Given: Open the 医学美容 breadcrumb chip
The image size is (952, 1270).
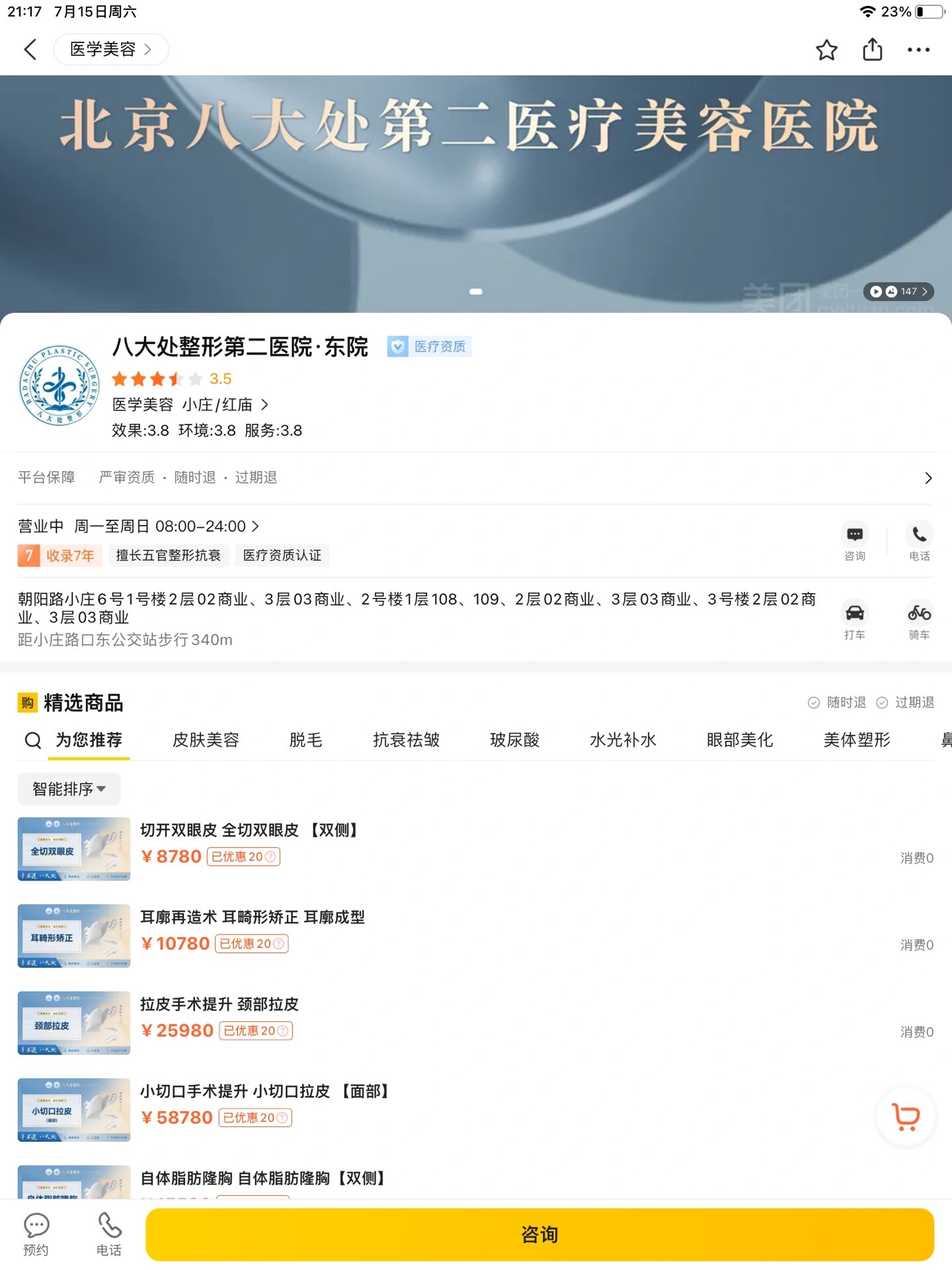Looking at the screenshot, I should click(110, 50).
